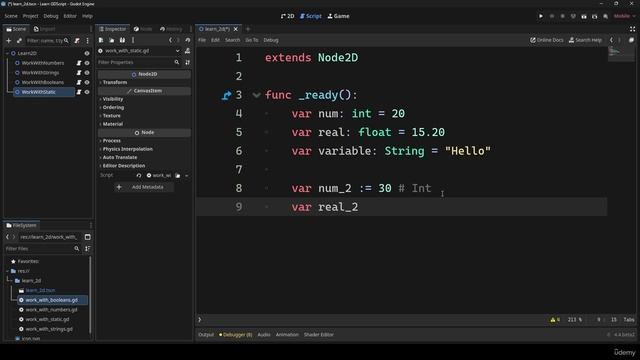
Task: Toggle visibility of Learn2D root node
Action: [x=87, y=53]
